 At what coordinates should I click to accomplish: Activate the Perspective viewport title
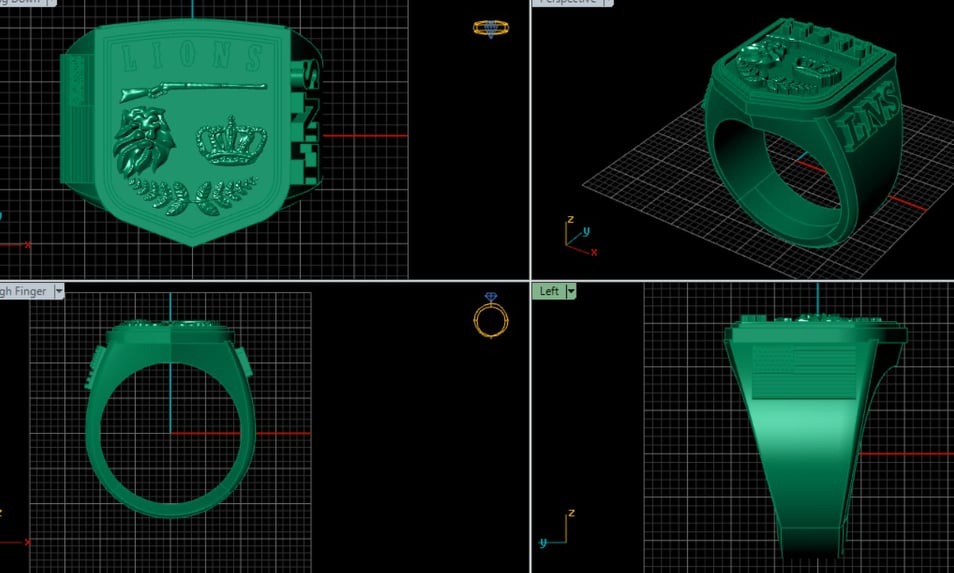pos(568,2)
